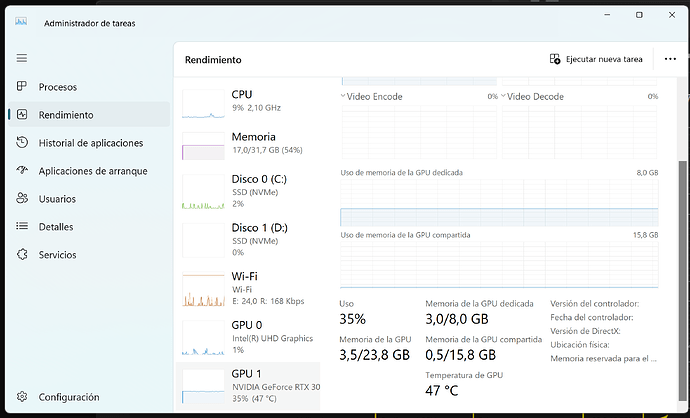Click the Wi-Fi E: 24,0 R: 168 Kbps text
This screenshot has height=418, width=690.
pyautogui.click(x=268, y=301)
